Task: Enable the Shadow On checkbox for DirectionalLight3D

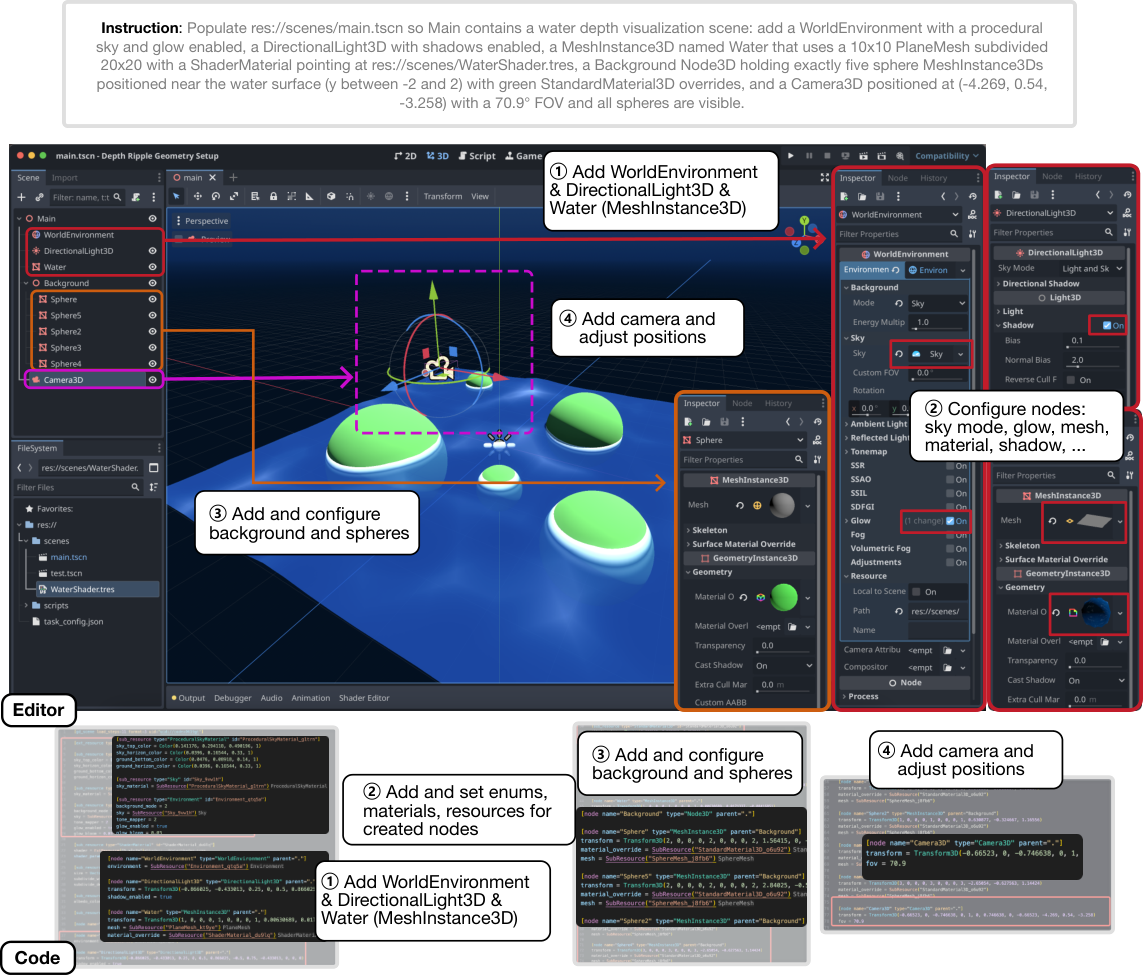Action: click(1108, 325)
